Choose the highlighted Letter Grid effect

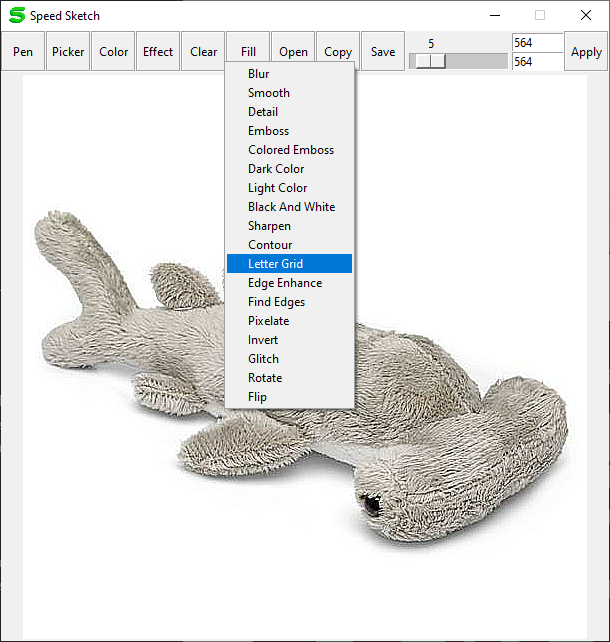pos(275,264)
